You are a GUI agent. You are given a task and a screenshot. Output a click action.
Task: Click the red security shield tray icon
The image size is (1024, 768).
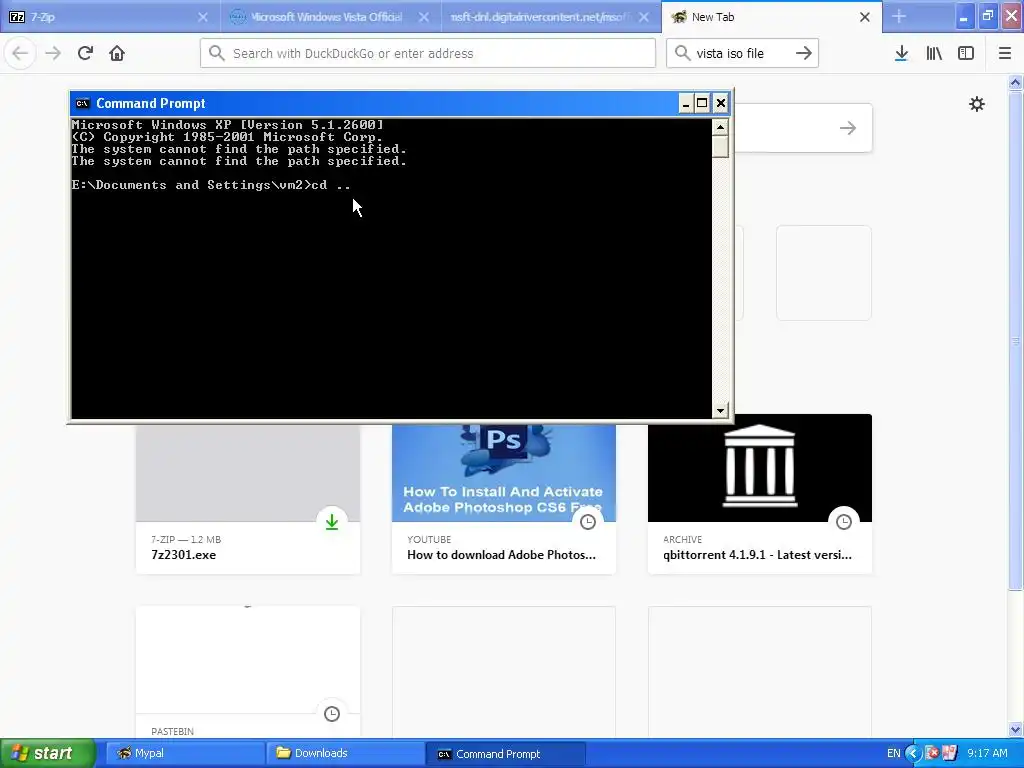pos(933,753)
